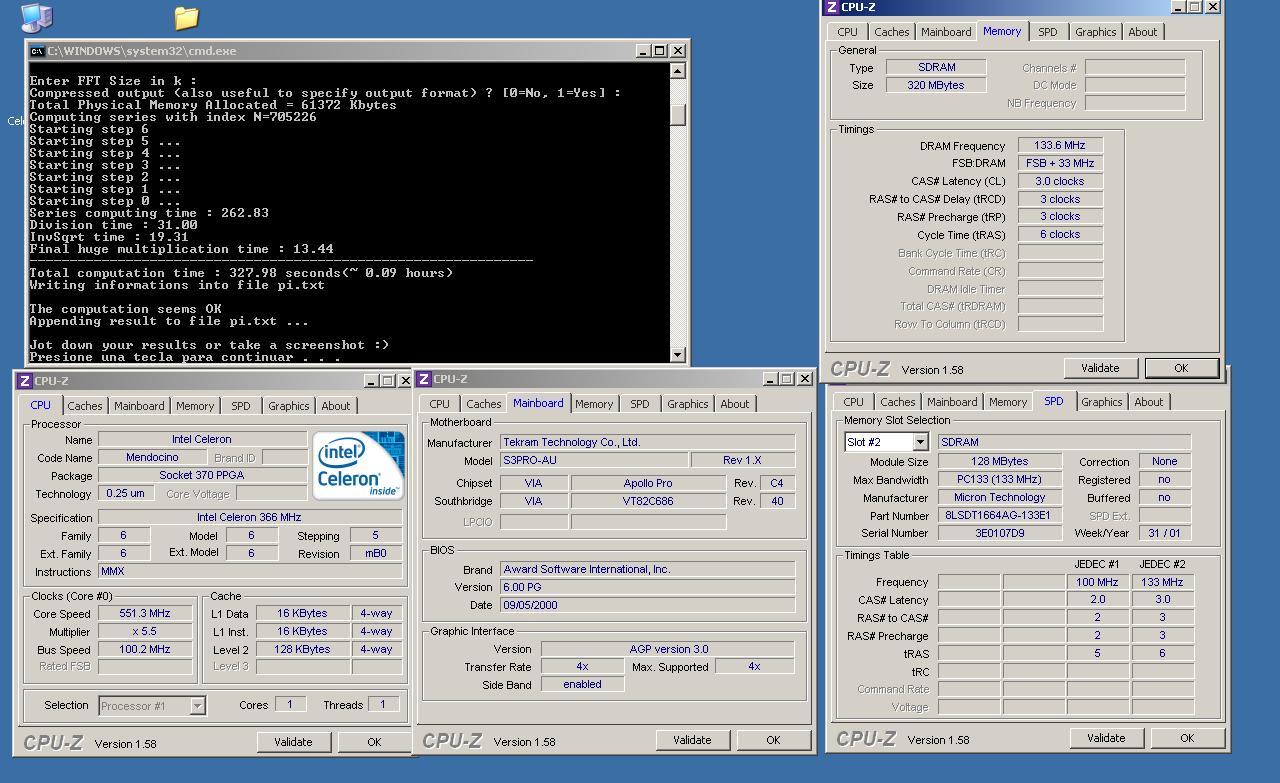
Task: Click Validate in the bottom-right SPD window
Action: pos(1106,738)
